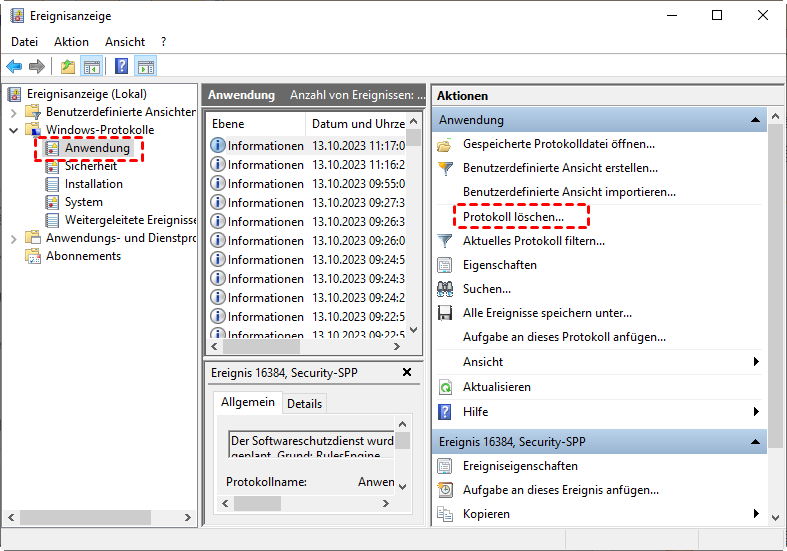Click Benutzerdefinierte Ansichten folder icon

pyautogui.click(x=33, y=111)
